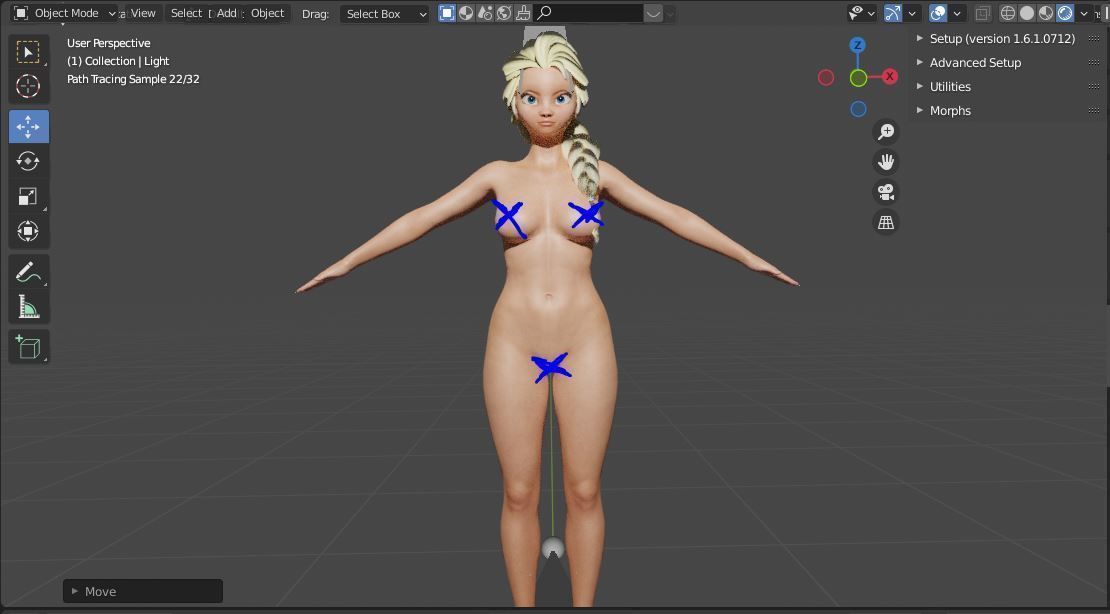1110x614 pixels.
Task: Select the Select Box tool in left toolbar
Action: click(28, 52)
